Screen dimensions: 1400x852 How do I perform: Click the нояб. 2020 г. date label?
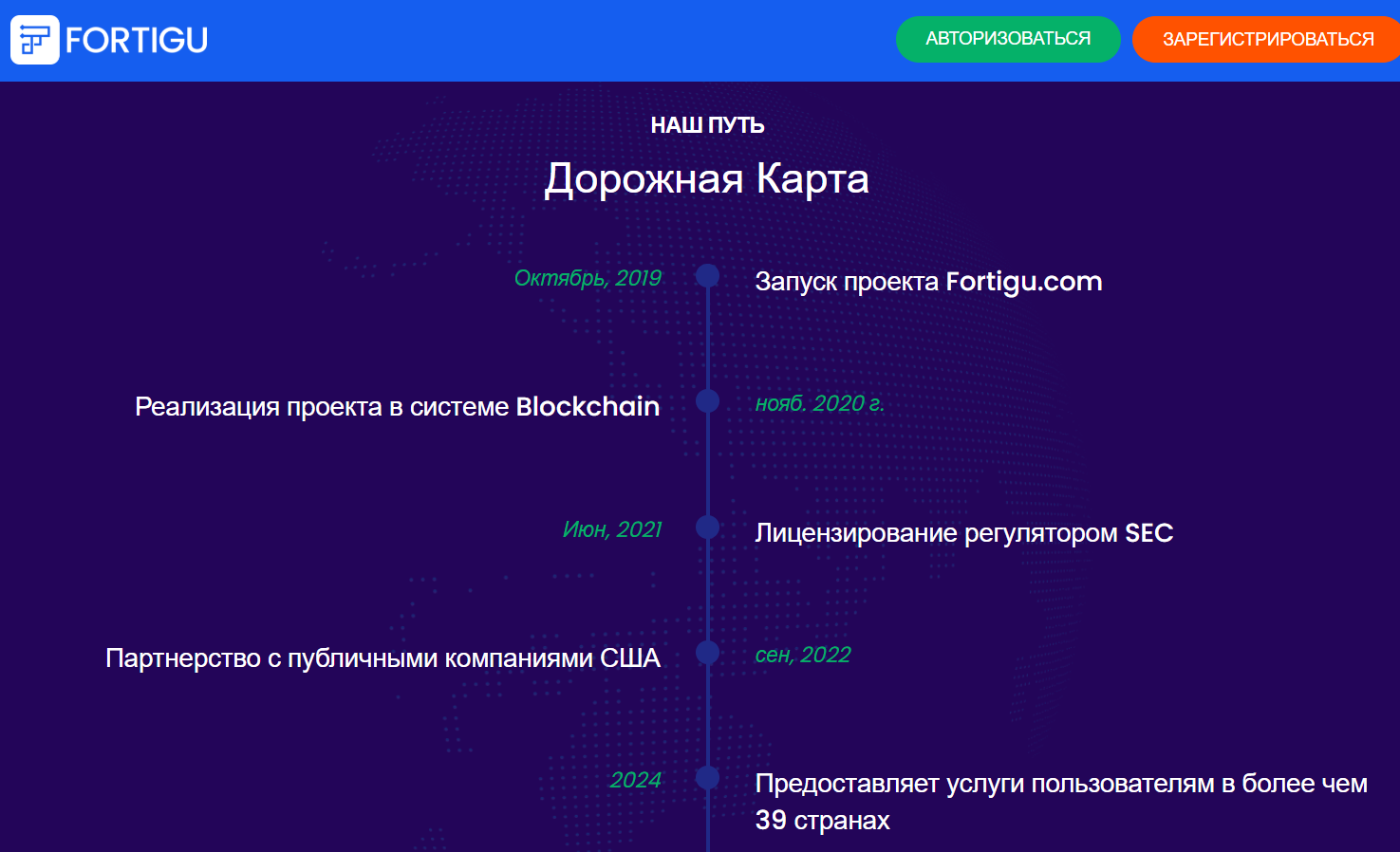click(x=820, y=403)
